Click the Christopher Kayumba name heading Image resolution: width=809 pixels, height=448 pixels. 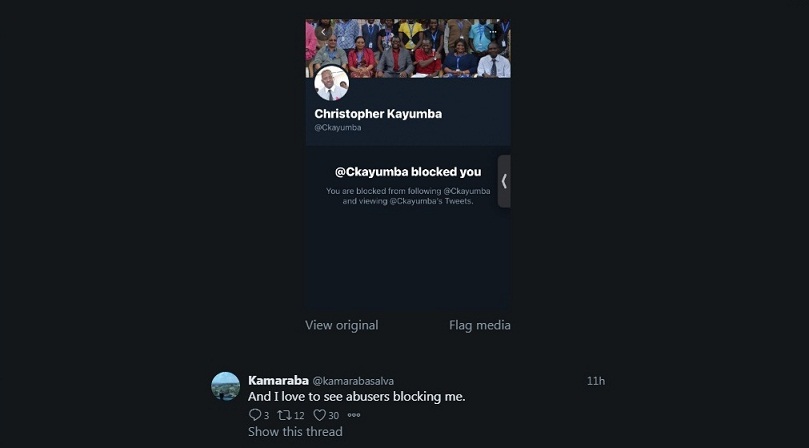378,114
